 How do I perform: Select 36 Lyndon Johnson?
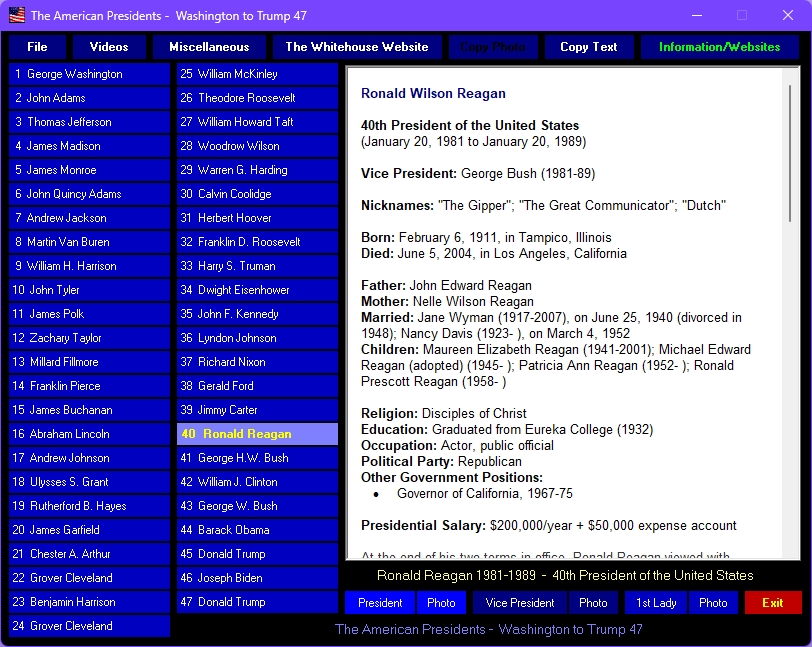click(257, 338)
